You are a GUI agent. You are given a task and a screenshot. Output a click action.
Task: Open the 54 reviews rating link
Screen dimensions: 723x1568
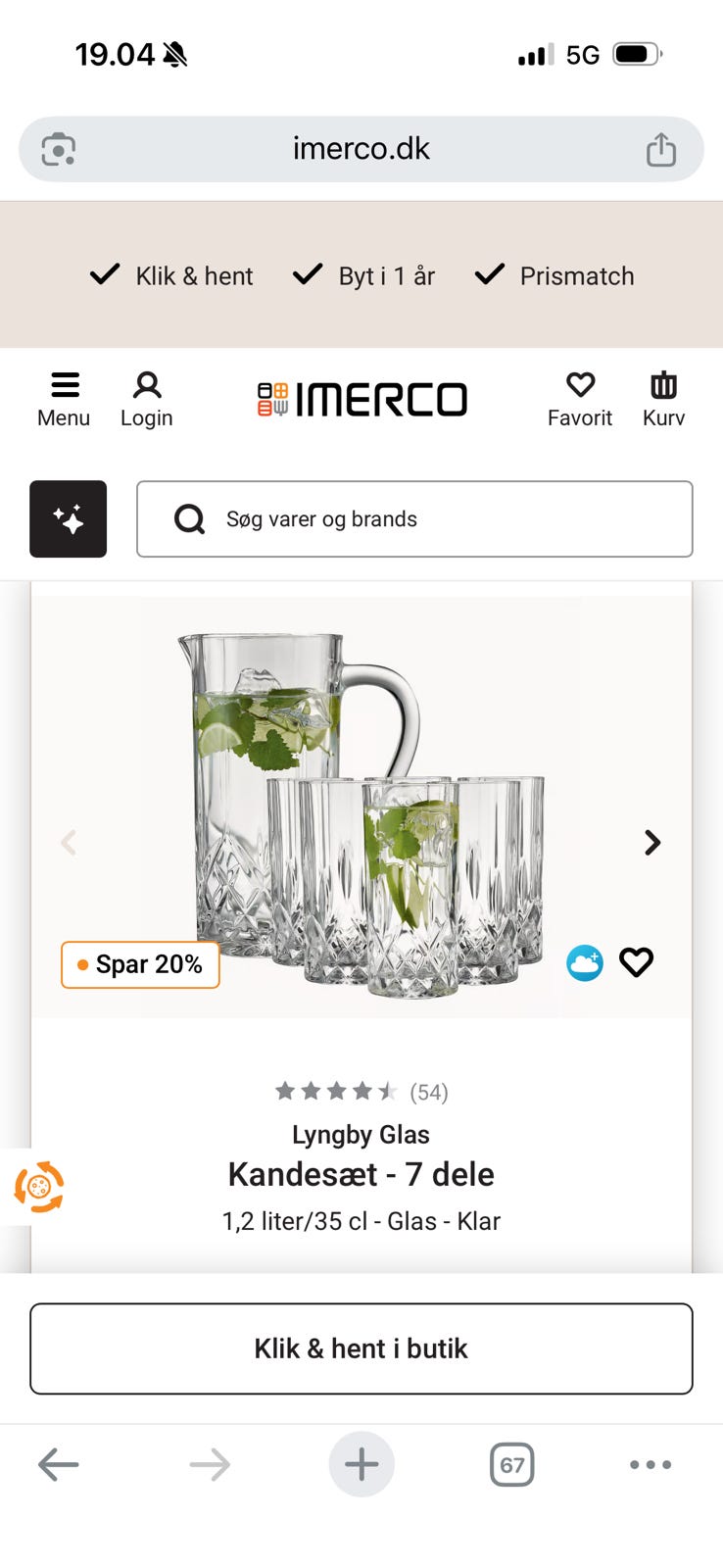[361, 1092]
